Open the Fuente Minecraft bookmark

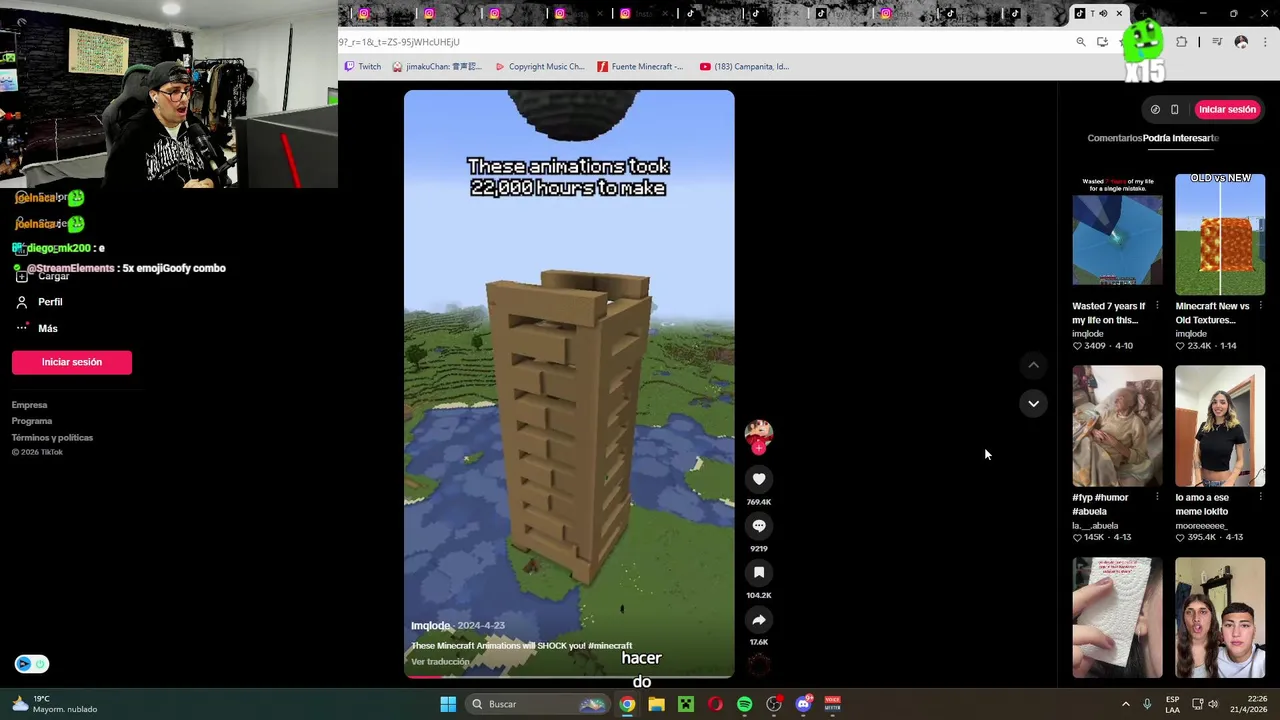pyautogui.click(x=640, y=67)
